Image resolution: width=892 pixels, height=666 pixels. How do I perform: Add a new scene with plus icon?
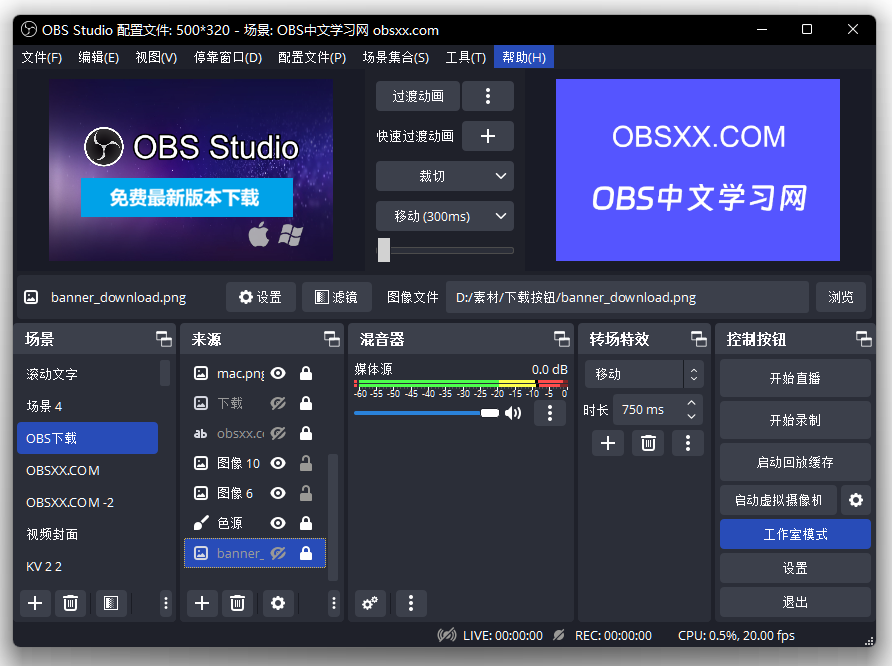pos(35,603)
